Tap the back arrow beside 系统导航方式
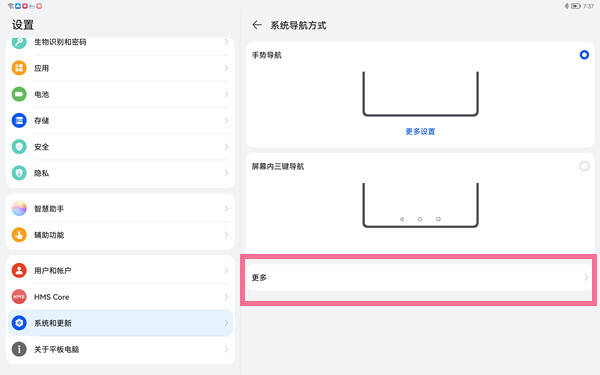Viewport: 600px width, 375px height. click(x=257, y=25)
